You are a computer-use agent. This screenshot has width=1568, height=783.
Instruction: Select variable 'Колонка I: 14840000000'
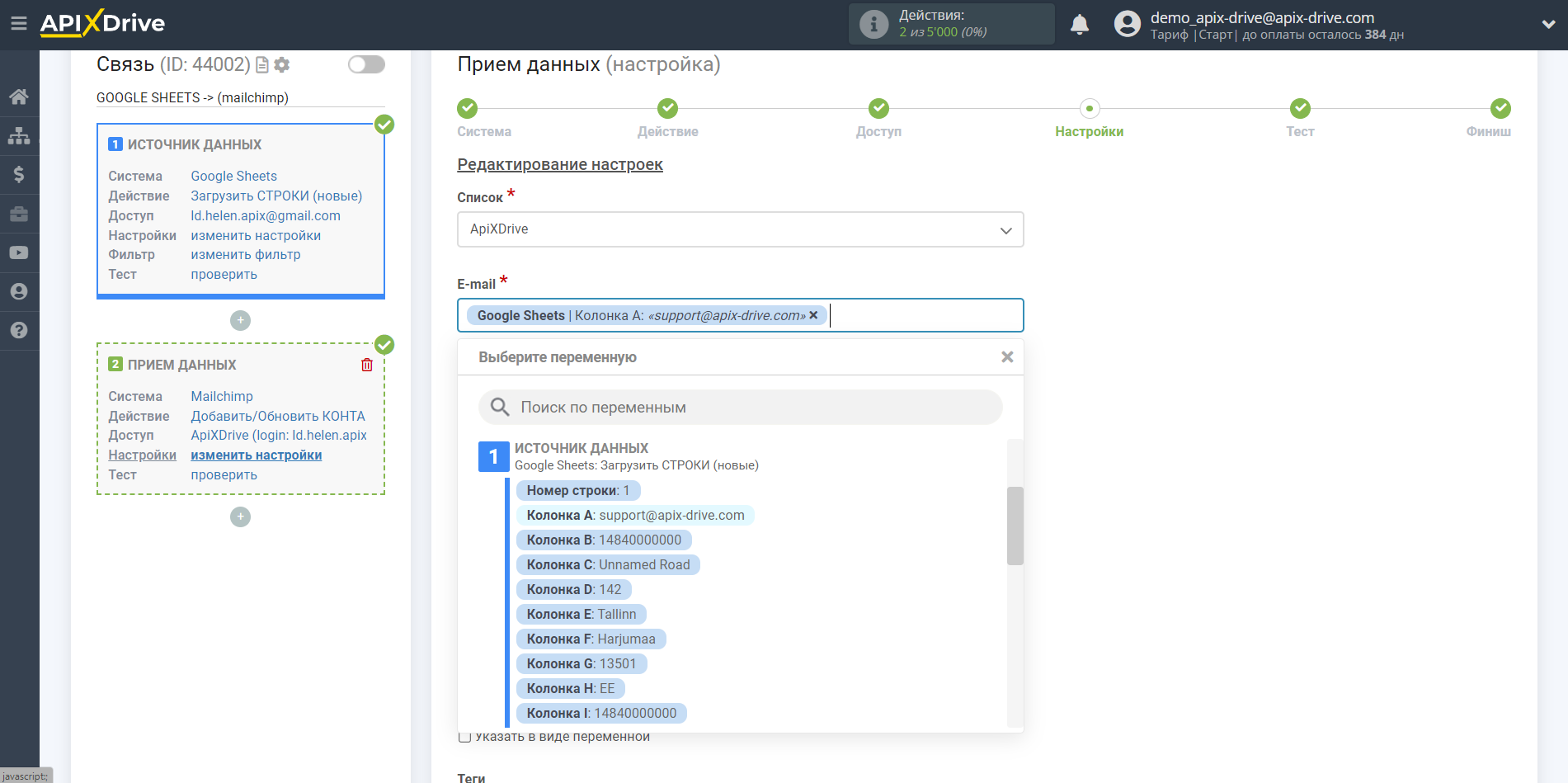pyautogui.click(x=601, y=713)
